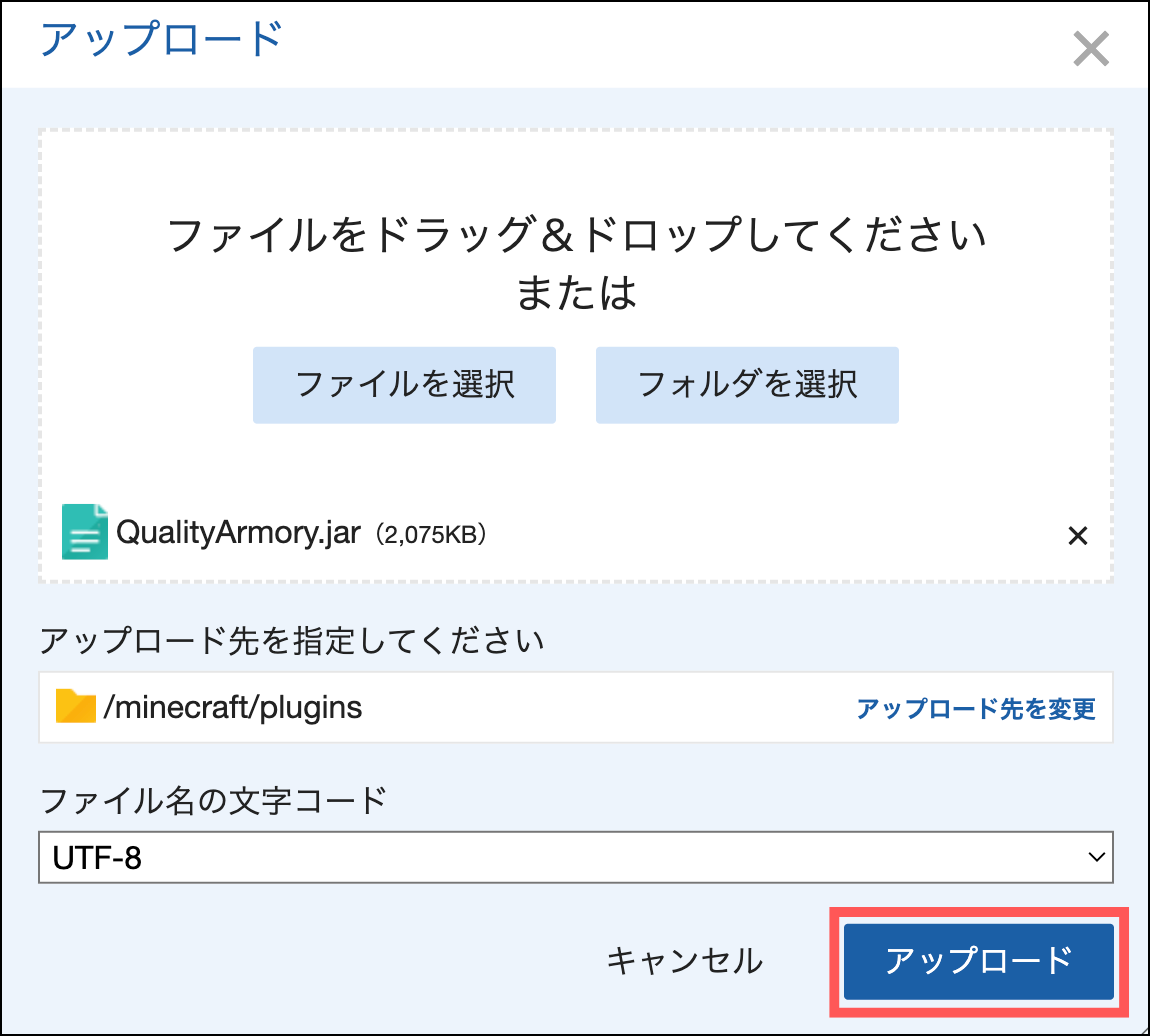This screenshot has height=1036, width=1150.
Task: Click キャンセル to cancel the upload
Action: 684,960
